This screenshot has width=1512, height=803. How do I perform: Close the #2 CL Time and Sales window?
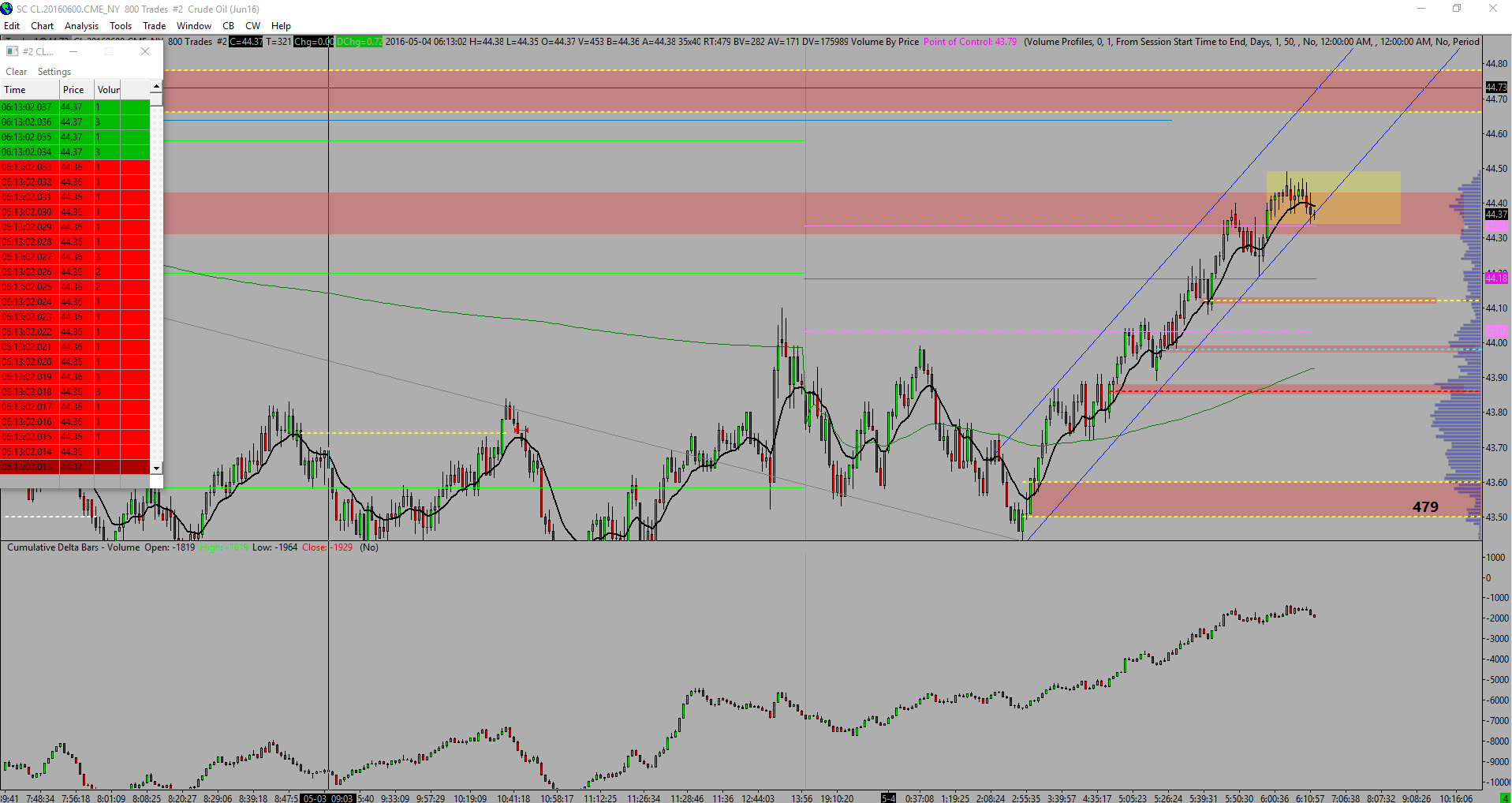[145, 51]
